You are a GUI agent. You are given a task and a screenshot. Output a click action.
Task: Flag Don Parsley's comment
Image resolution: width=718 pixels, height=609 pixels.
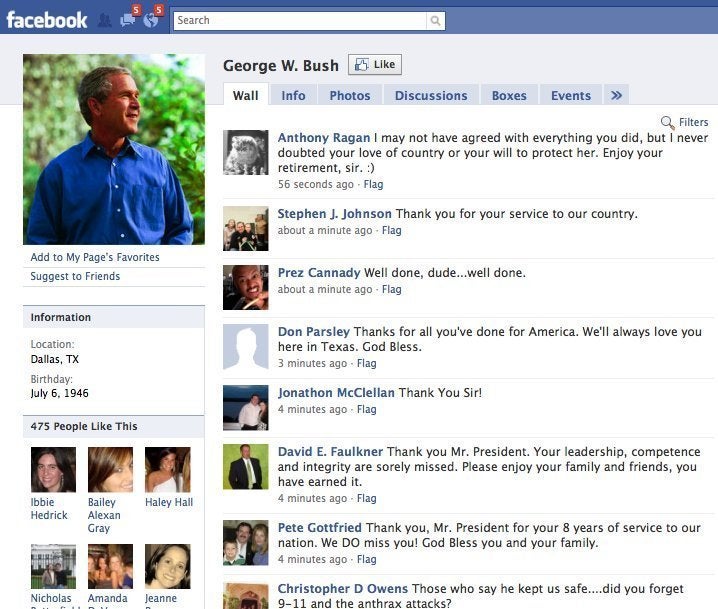tap(366, 364)
